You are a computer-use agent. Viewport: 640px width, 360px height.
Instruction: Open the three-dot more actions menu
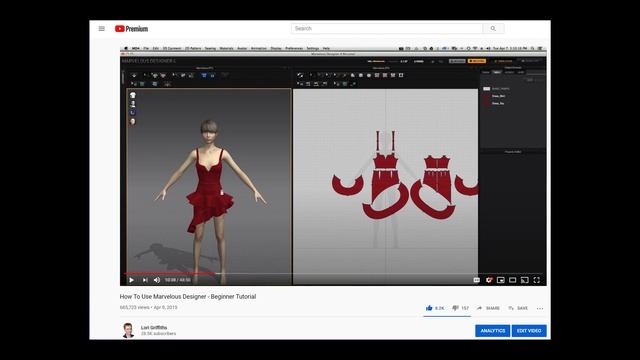[x=540, y=309]
